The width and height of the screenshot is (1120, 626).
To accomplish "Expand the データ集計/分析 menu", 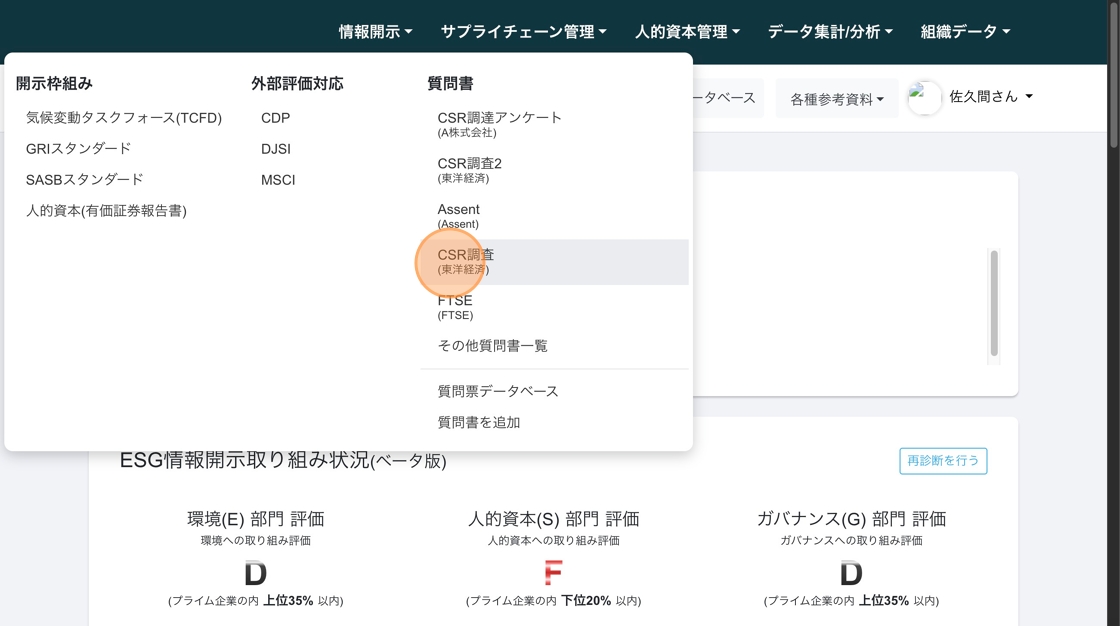I will pos(830,32).
